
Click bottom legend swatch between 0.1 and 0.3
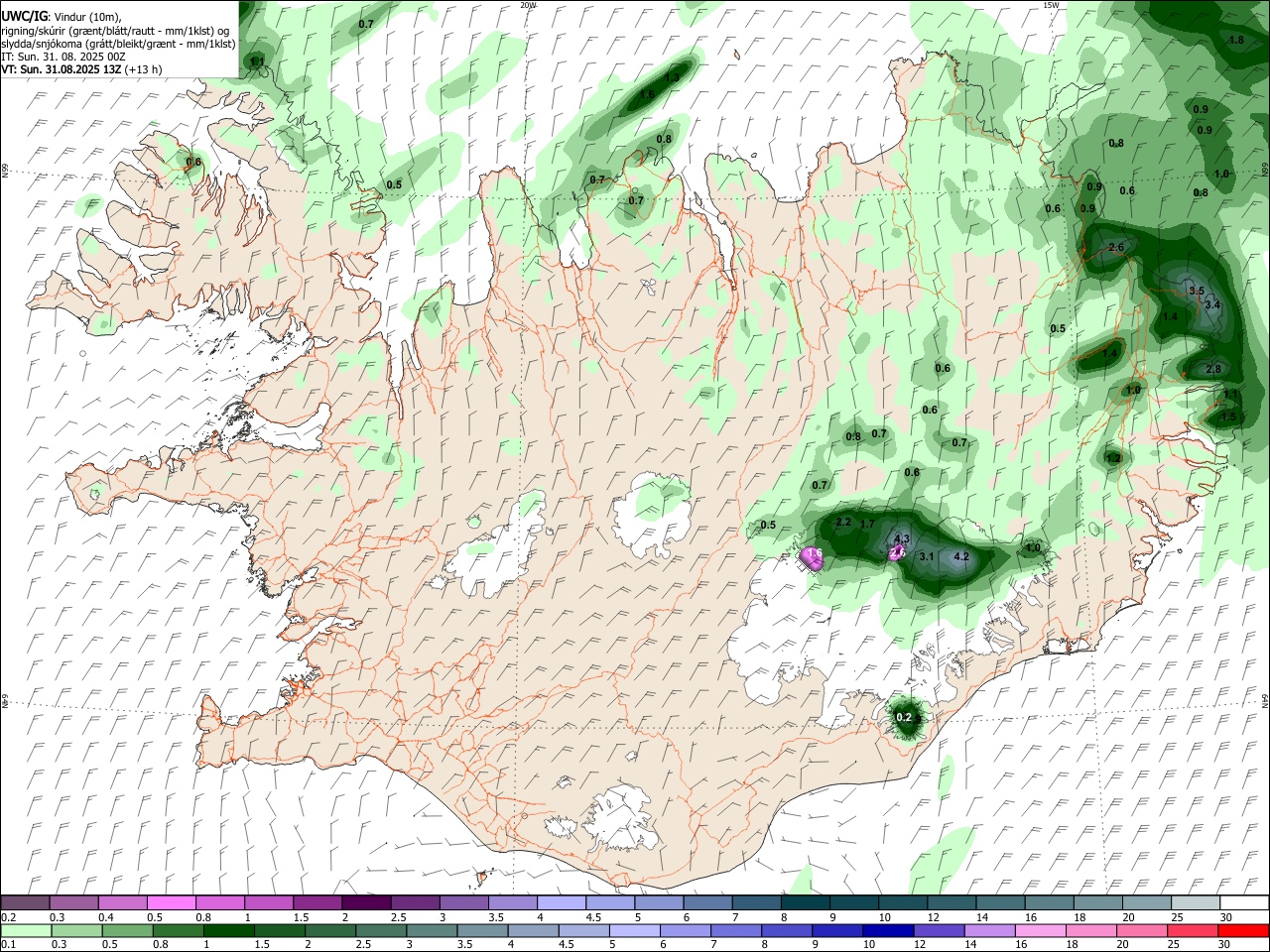click(26, 930)
